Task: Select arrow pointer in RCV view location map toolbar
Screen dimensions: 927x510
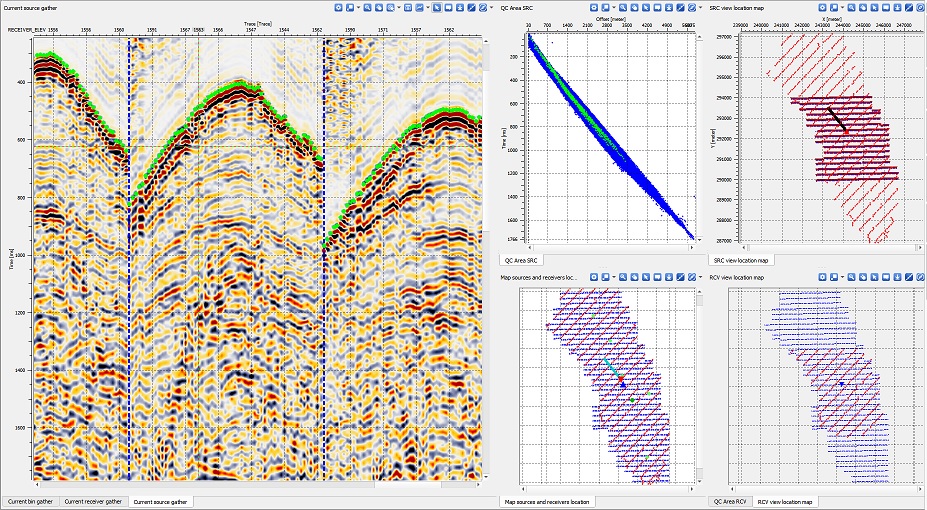Action: pyautogui.click(x=874, y=277)
